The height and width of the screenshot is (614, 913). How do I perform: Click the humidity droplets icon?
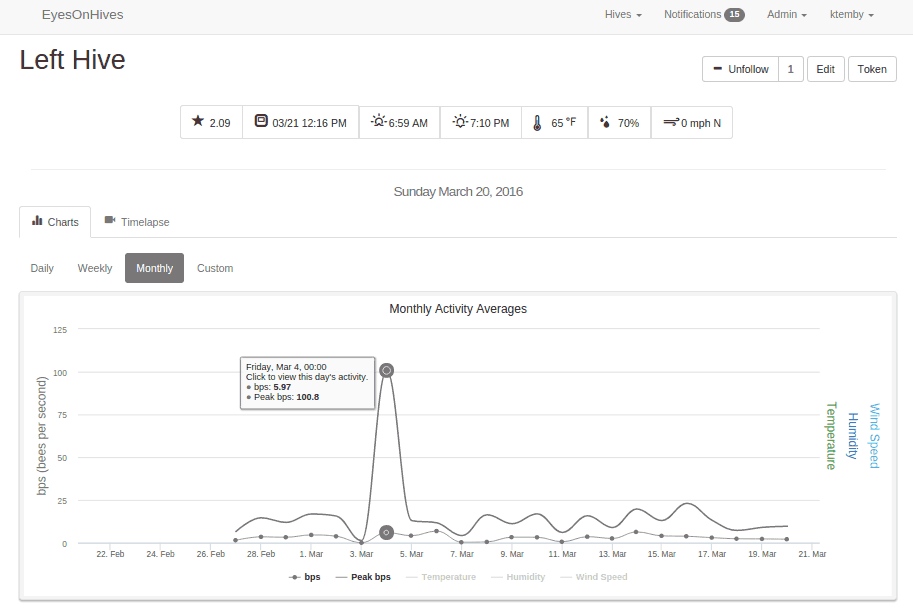coord(605,121)
